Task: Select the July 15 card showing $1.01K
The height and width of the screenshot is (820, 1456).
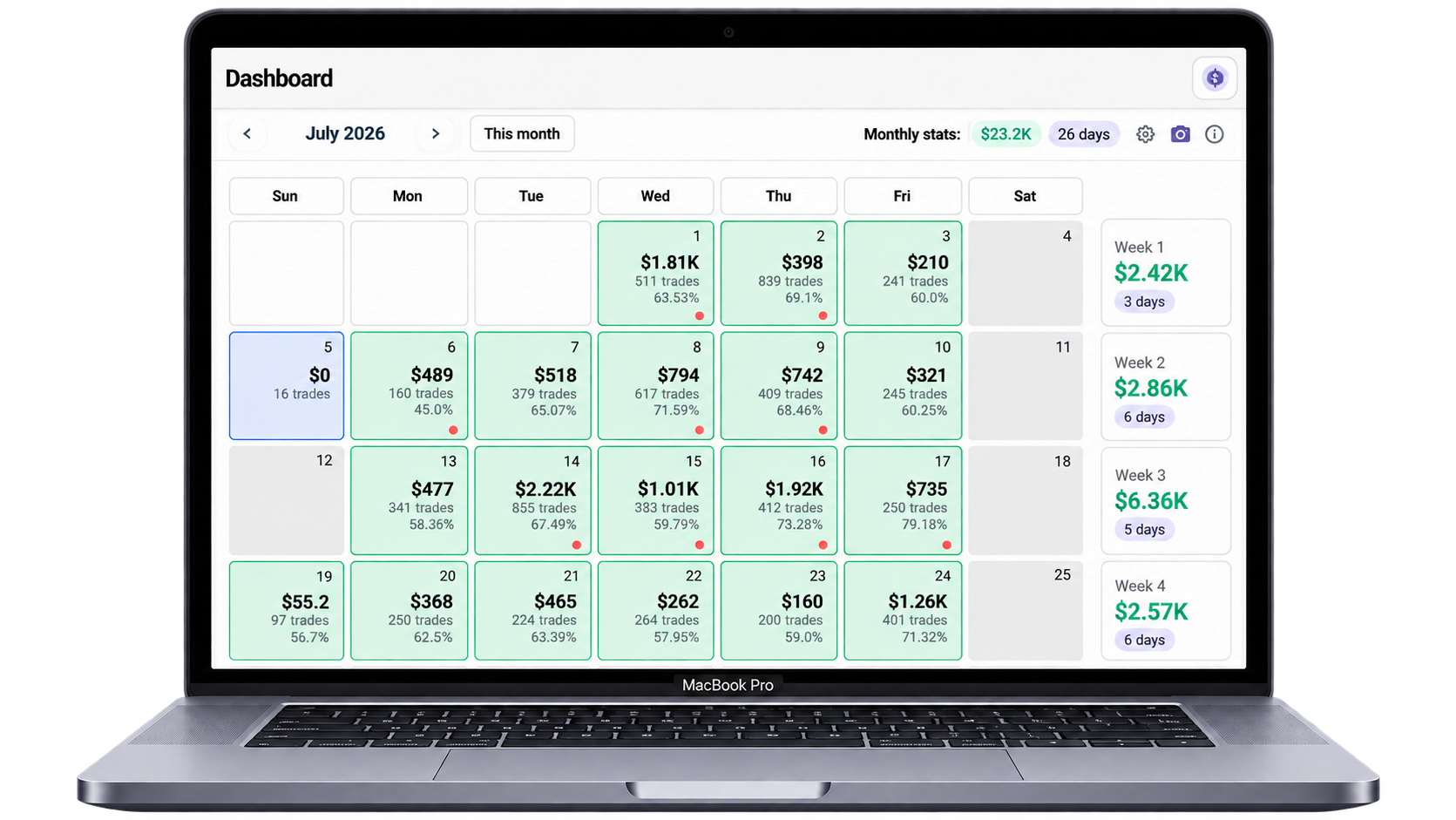Action: pos(655,500)
